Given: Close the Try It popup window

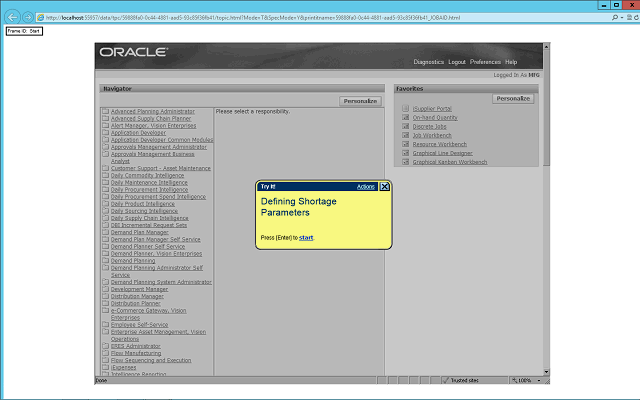Looking at the screenshot, I should pos(385,186).
